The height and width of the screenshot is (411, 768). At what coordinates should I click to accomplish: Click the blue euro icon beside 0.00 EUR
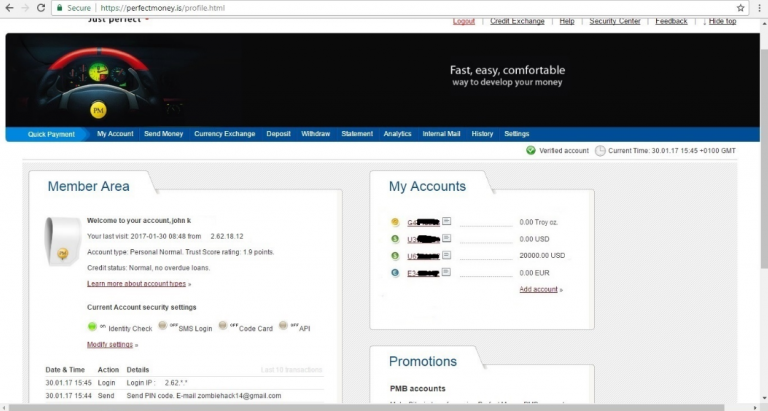(x=395, y=273)
